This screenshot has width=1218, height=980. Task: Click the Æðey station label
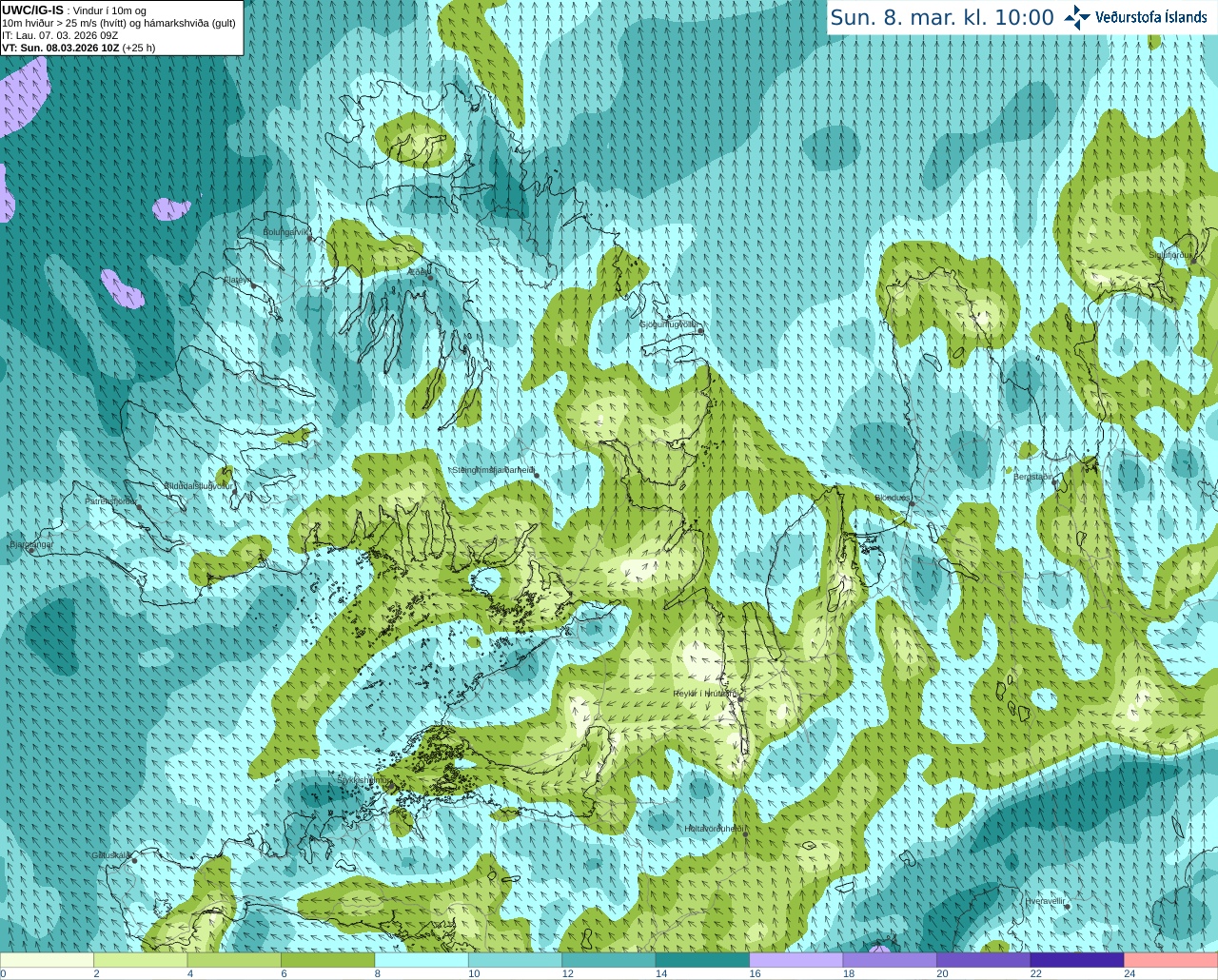tap(418, 272)
